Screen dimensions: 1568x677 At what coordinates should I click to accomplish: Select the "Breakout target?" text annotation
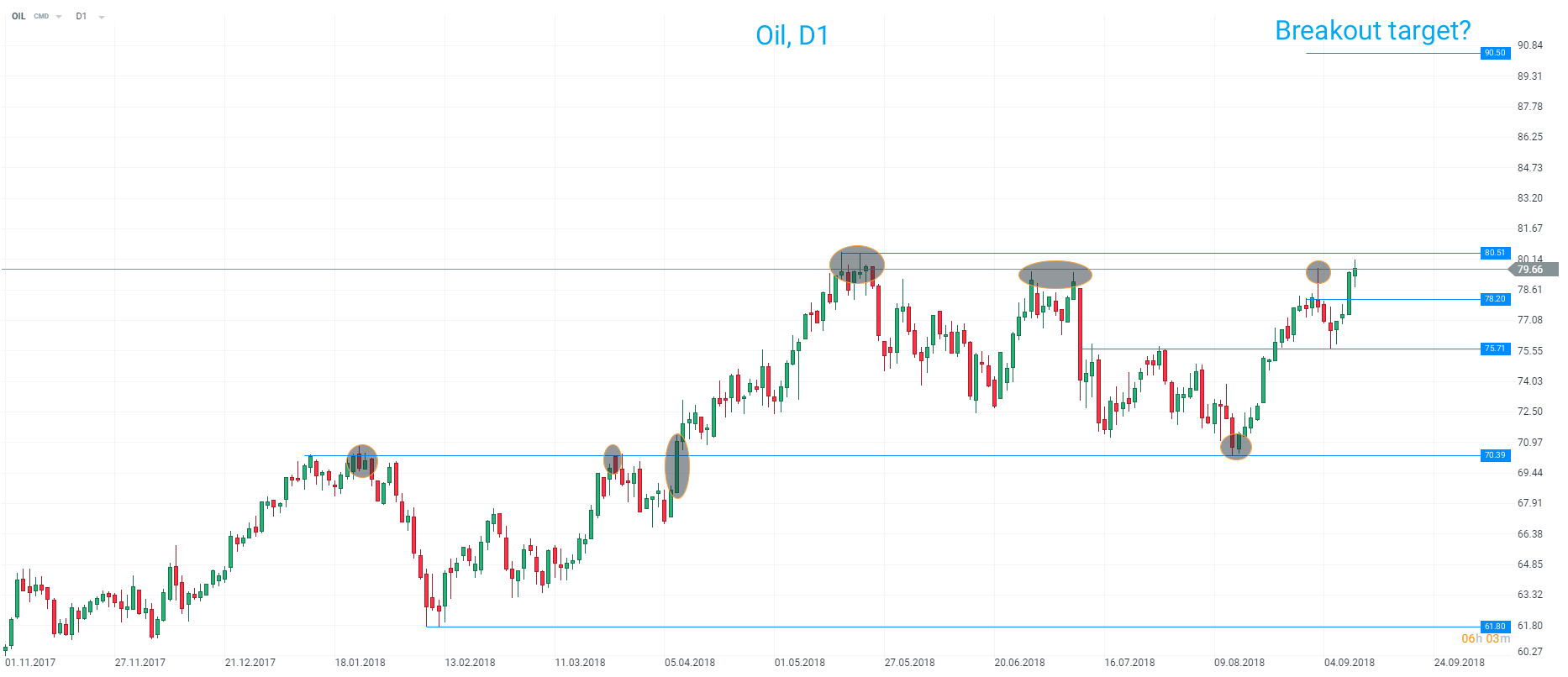click(x=1372, y=31)
